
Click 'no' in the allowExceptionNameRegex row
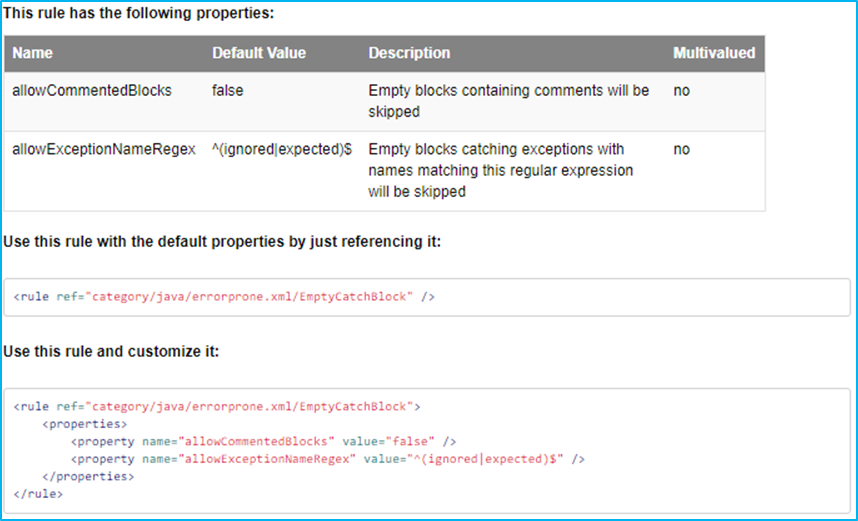681,150
